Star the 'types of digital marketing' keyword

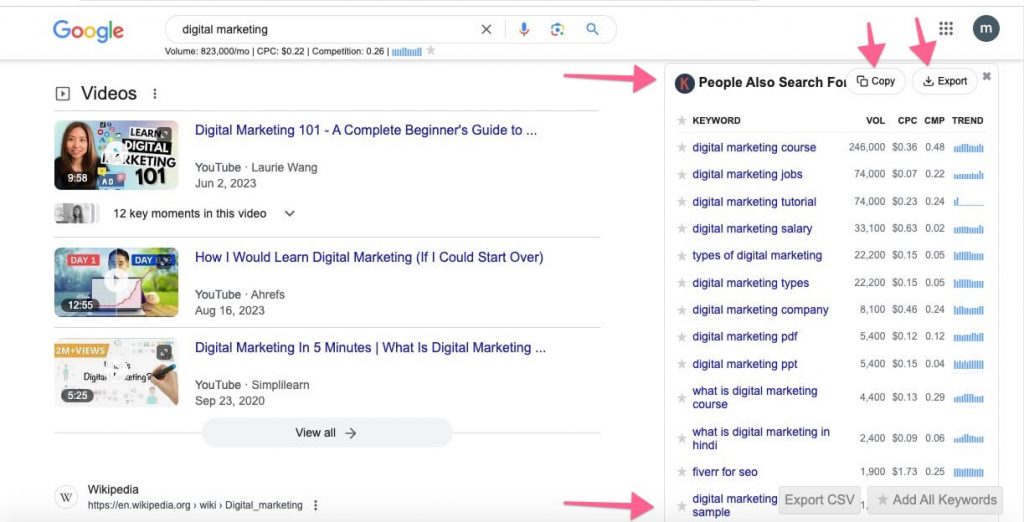[x=682, y=255]
